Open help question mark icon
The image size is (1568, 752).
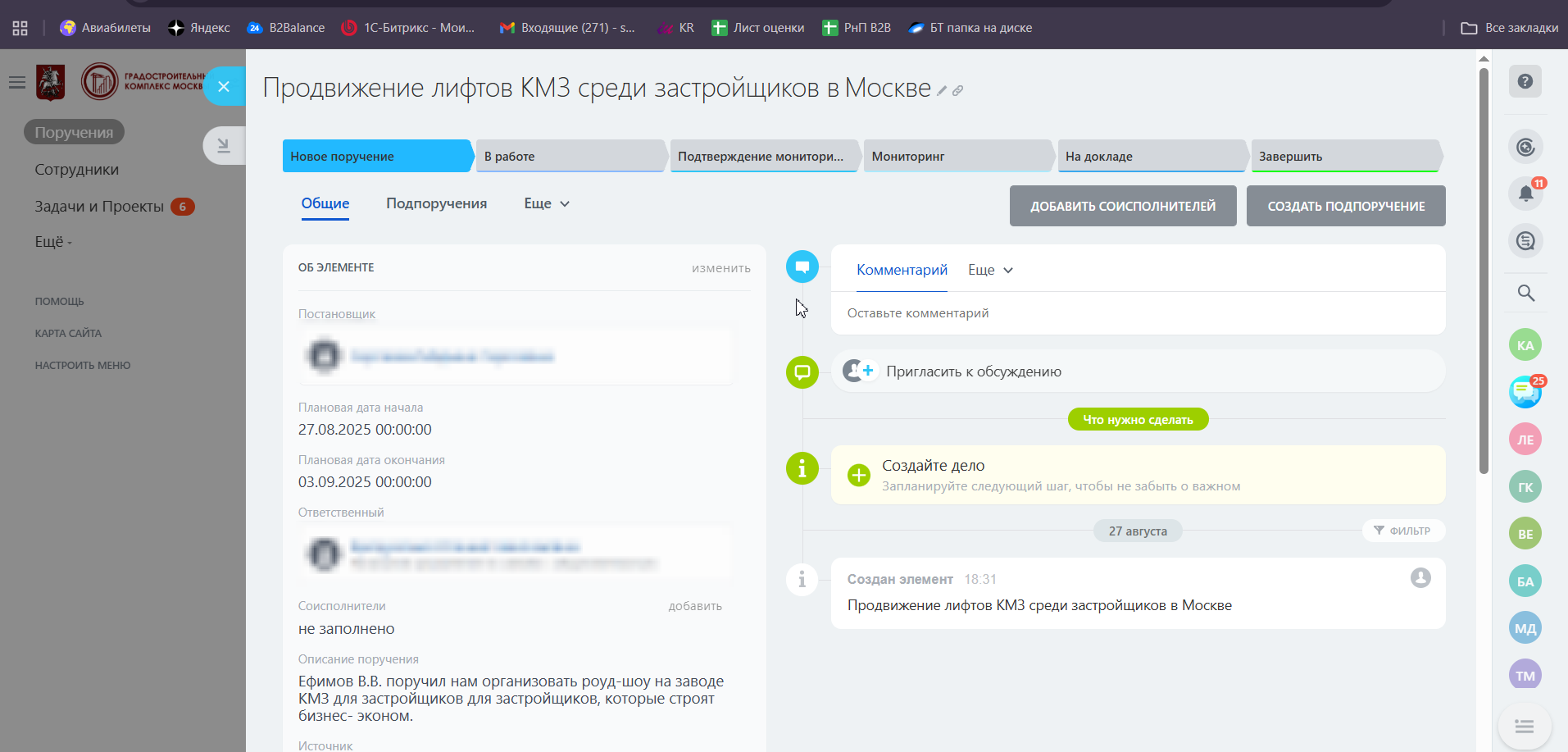(1525, 81)
